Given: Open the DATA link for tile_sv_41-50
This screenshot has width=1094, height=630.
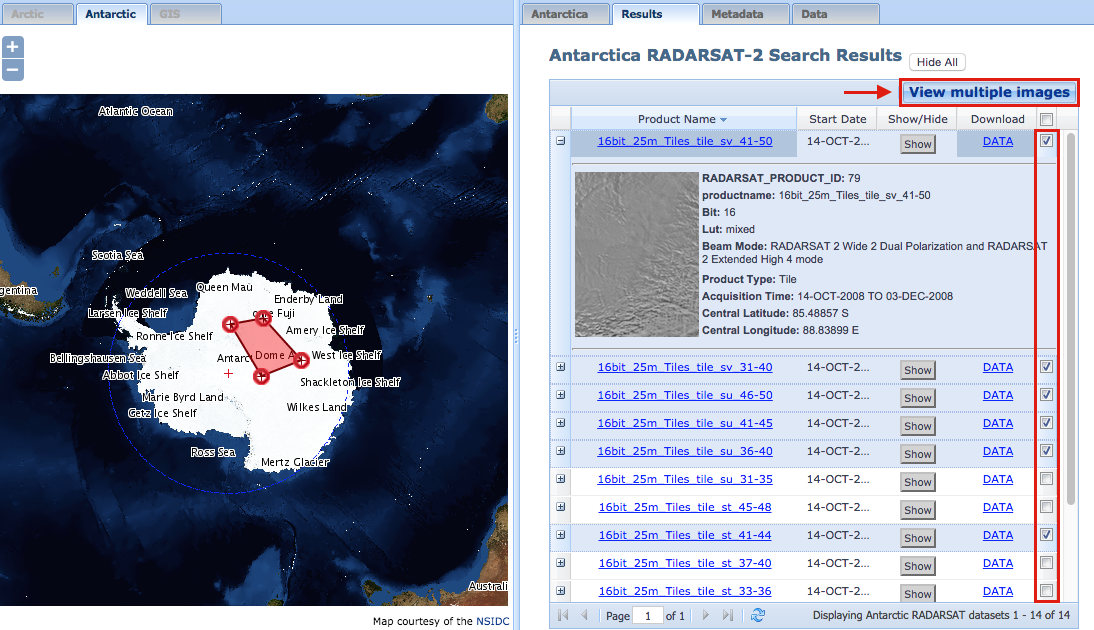Looking at the screenshot, I should [997, 141].
